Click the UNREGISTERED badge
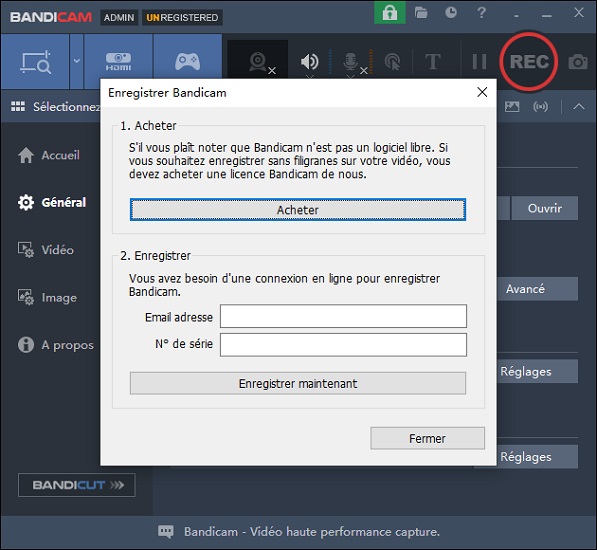The height and width of the screenshot is (550, 597). click(x=182, y=18)
